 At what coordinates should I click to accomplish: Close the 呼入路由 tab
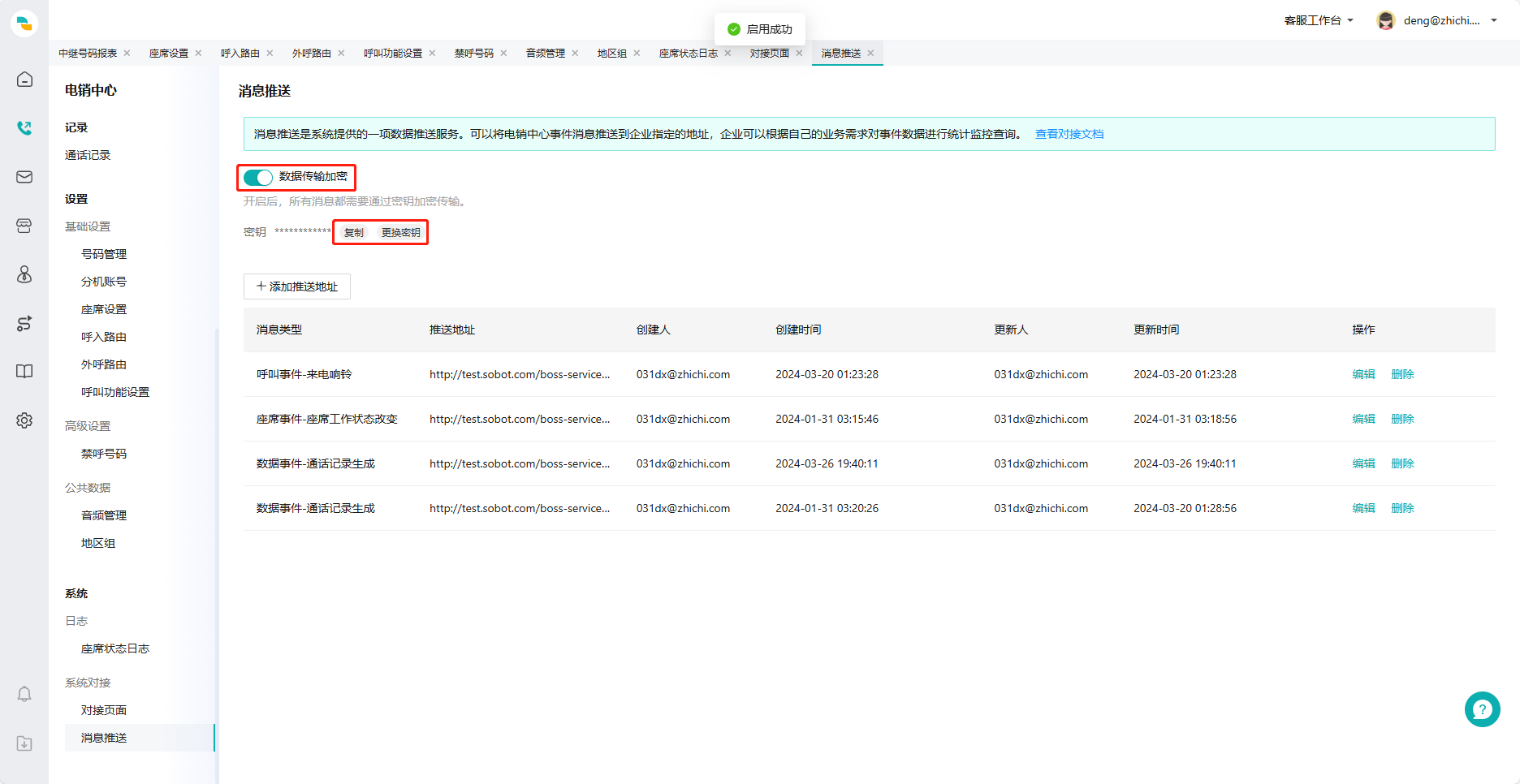pos(270,53)
